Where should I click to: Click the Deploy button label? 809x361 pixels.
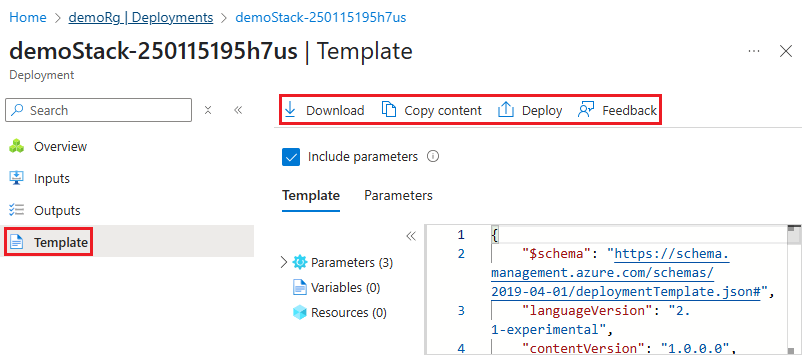(542, 110)
